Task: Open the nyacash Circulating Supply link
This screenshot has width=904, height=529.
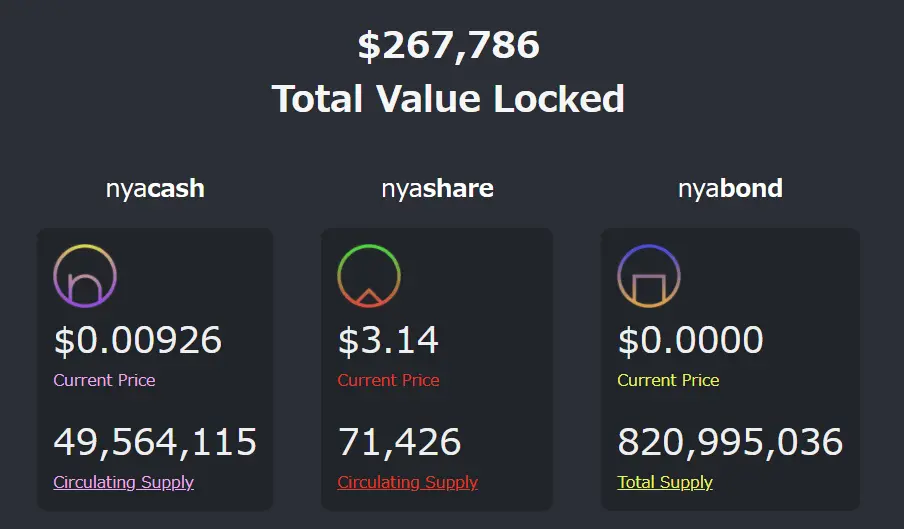Action: click(123, 482)
